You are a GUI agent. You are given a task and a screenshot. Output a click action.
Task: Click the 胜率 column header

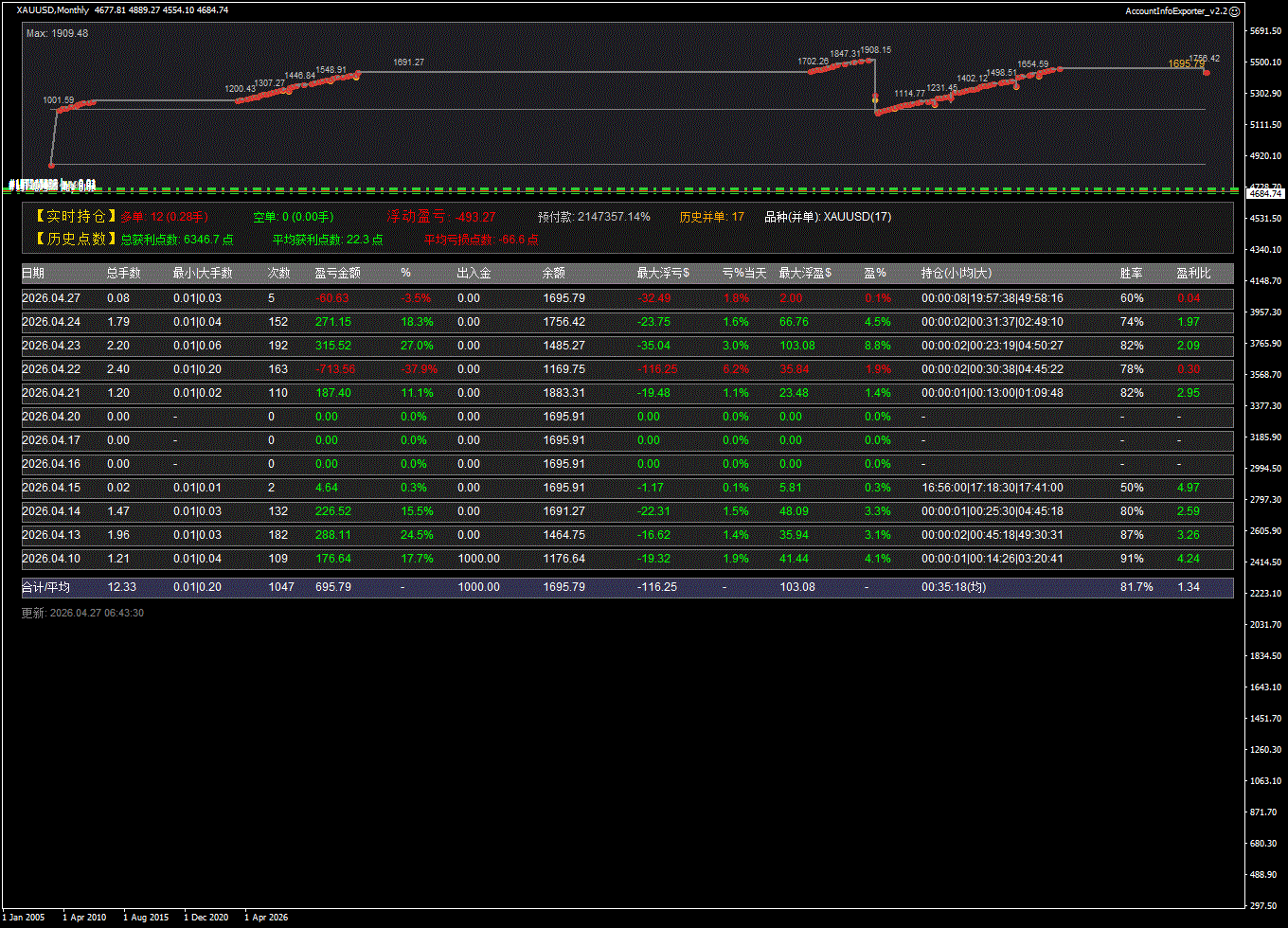click(1131, 274)
